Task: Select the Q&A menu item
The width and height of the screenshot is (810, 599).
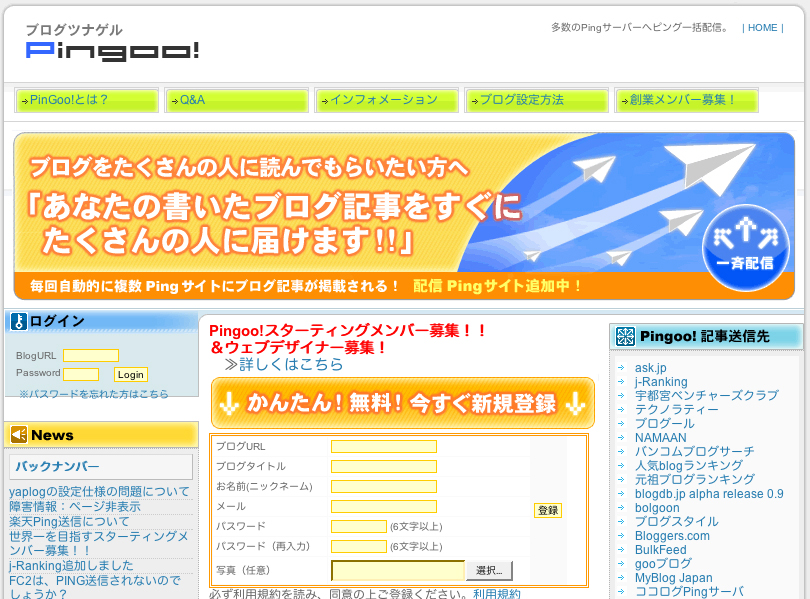Action: pyautogui.click(x=237, y=100)
